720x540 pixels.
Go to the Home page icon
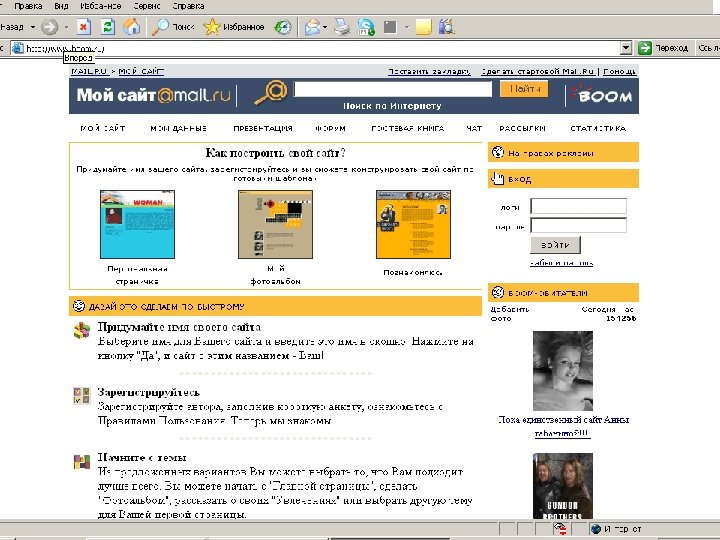tap(132, 27)
